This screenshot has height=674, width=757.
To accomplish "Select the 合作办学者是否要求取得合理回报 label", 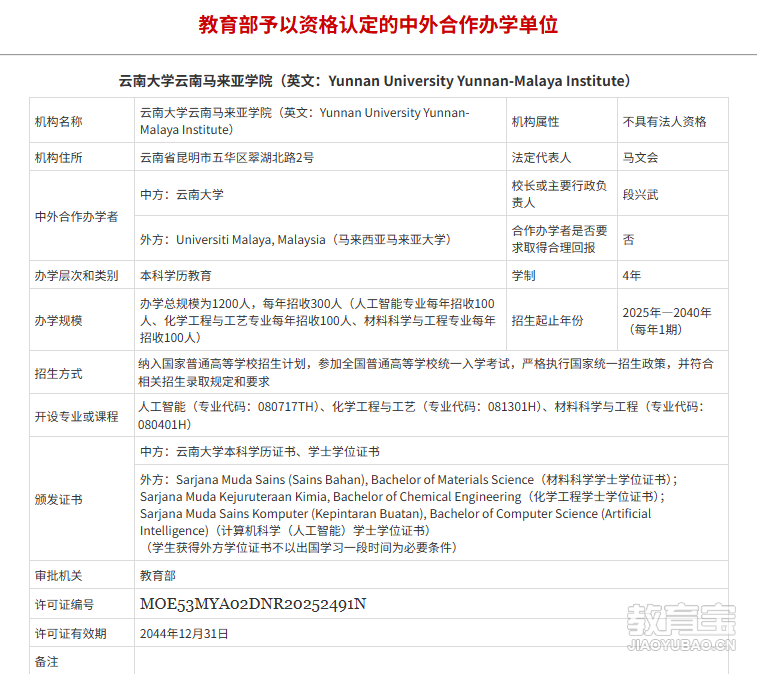I will (559, 239).
